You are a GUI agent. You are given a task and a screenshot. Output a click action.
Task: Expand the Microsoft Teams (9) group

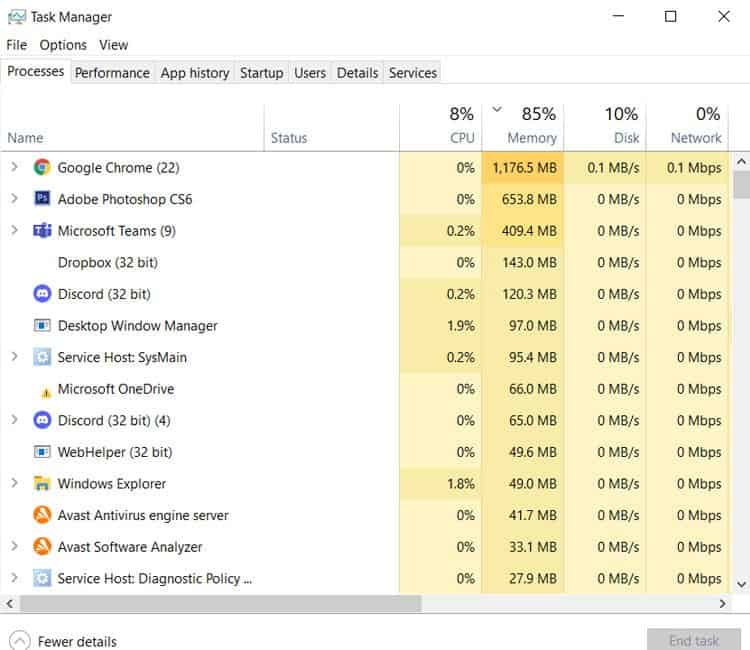point(14,231)
